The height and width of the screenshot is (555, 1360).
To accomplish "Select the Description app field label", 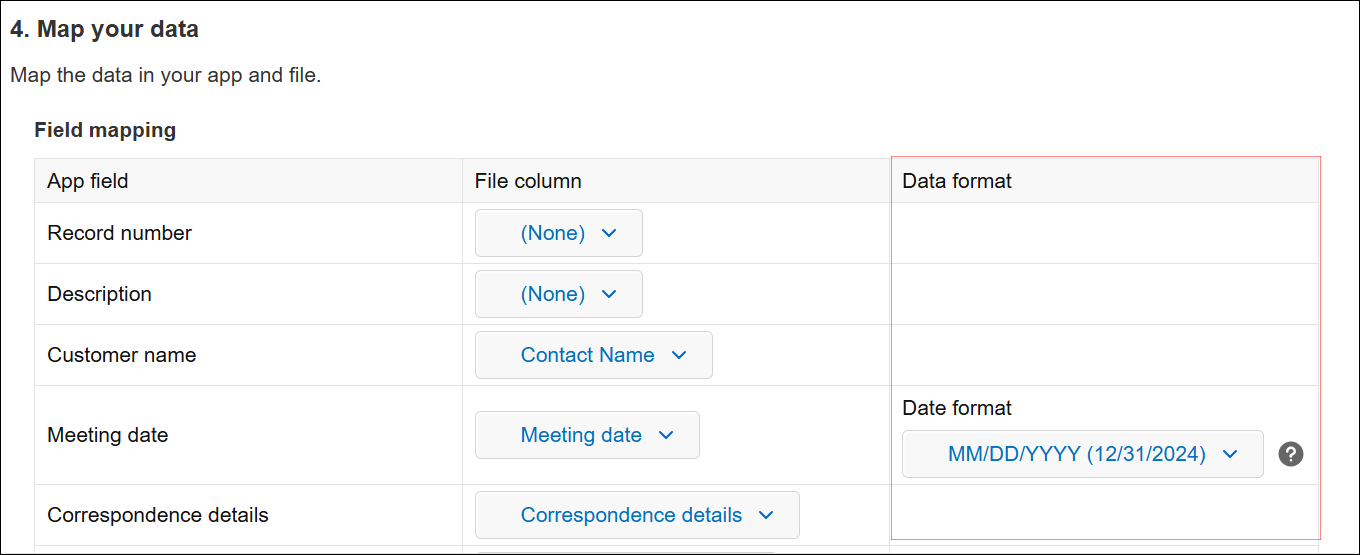I will click(100, 294).
